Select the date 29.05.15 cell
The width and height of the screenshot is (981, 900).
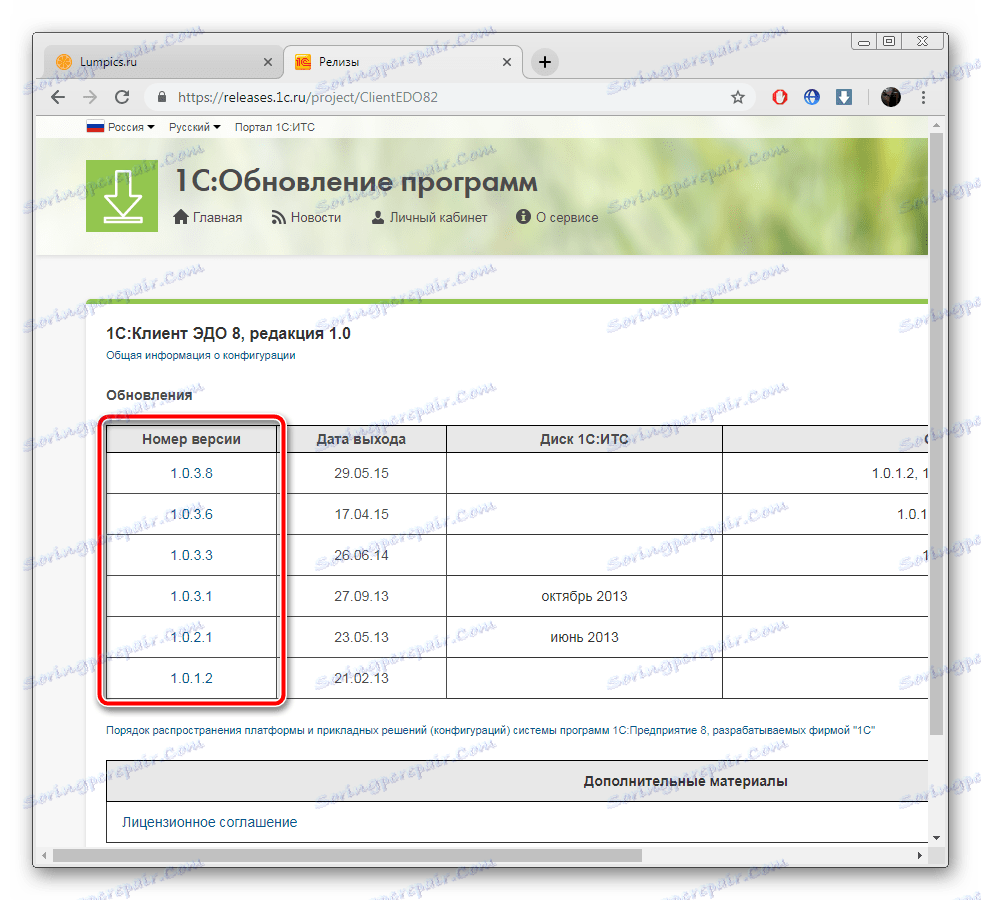[x=361, y=473]
